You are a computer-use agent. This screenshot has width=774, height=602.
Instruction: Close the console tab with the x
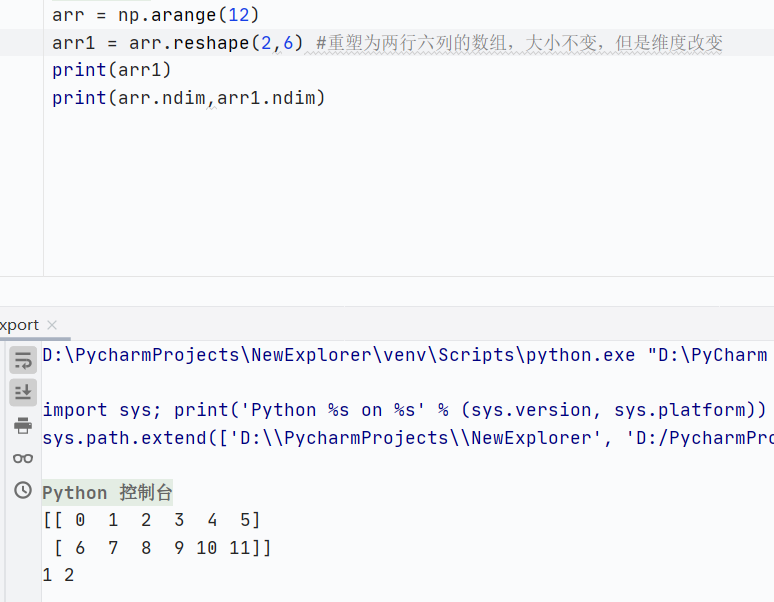[53, 325]
